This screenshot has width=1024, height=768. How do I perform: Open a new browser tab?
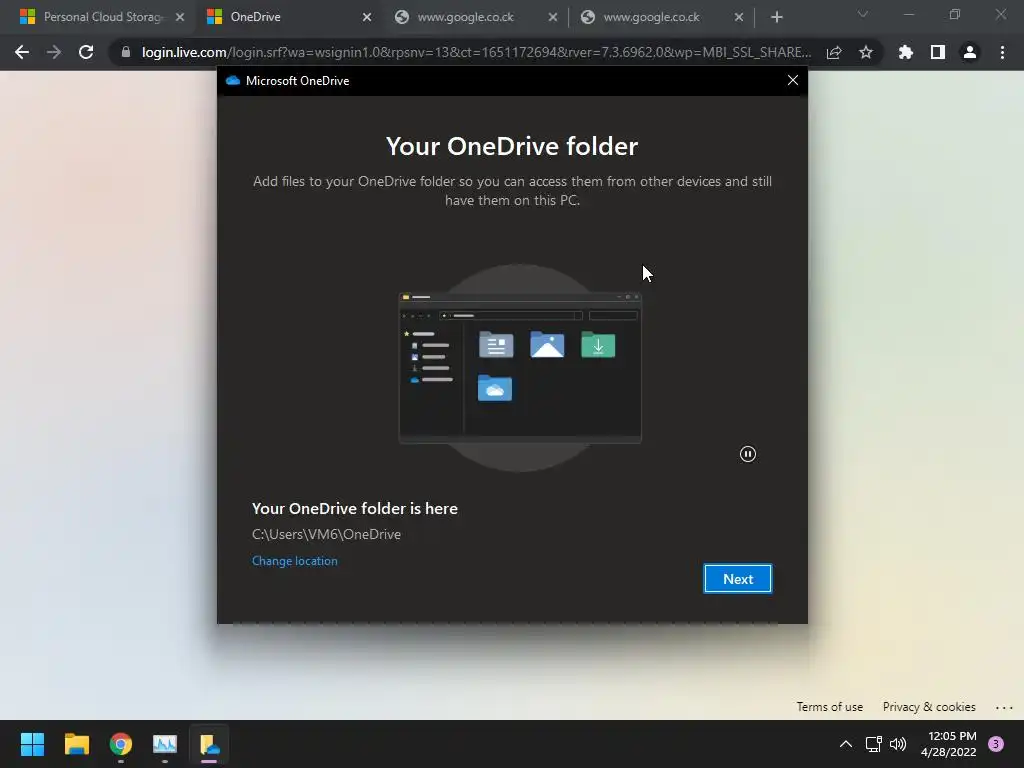click(x=776, y=17)
